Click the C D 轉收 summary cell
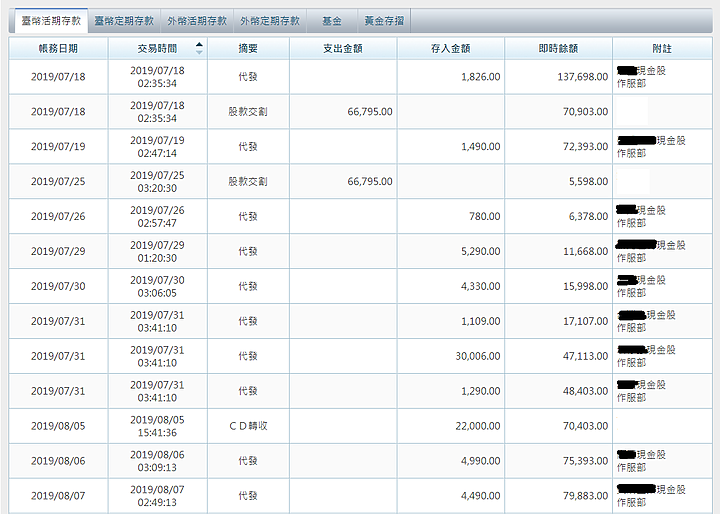The height and width of the screenshot is (514, 720). tap(248, 426)
